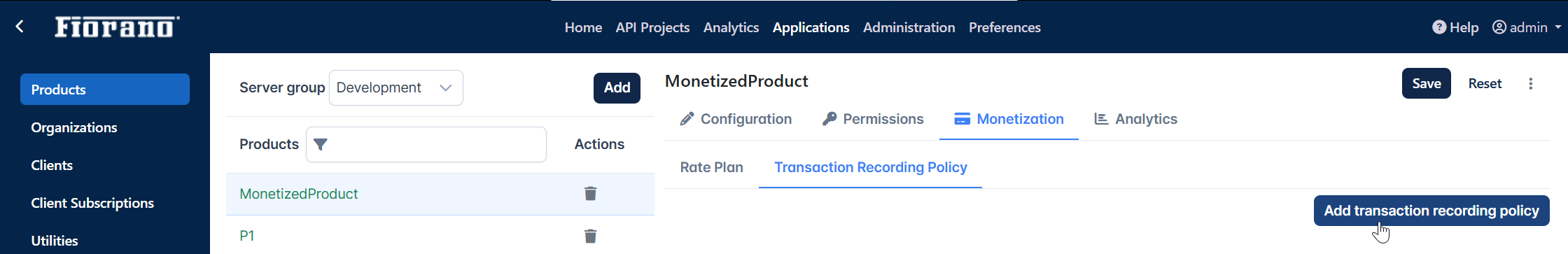The height and width of the screenshot is (254, 1568).
Task: Open the Server group Development dropdown
Action: pyautogui.click(x=395, y=87)
